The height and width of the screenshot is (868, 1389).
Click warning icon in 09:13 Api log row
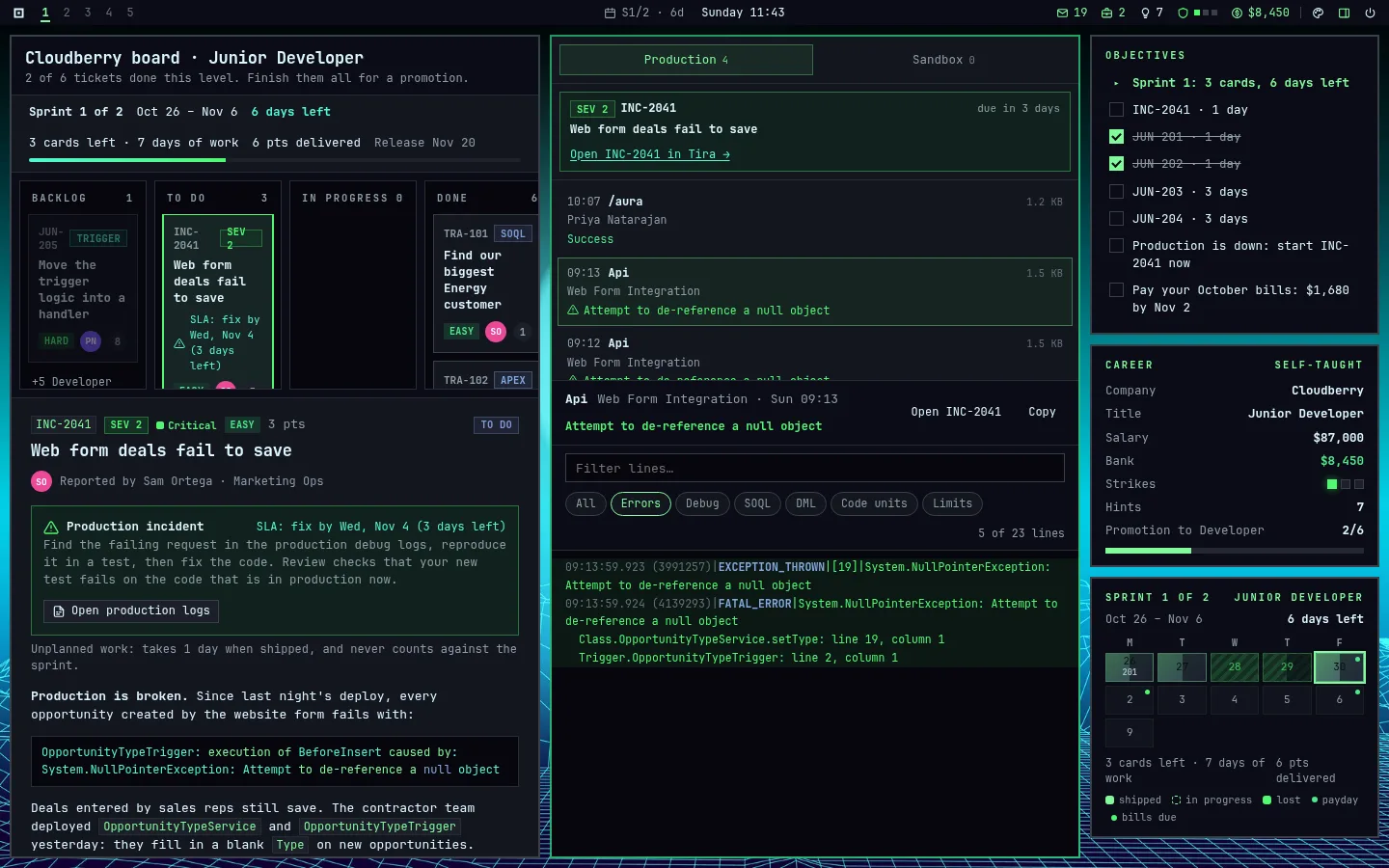[x=573, y=311]
